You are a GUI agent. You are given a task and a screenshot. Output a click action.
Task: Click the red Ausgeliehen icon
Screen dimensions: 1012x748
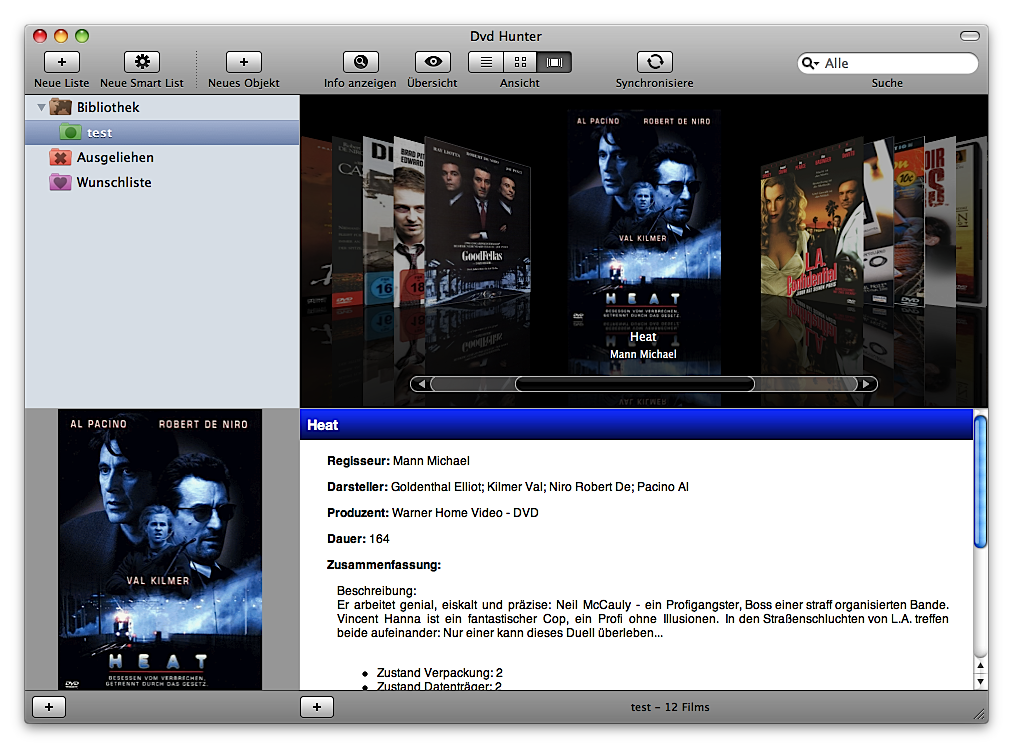pos(61,157)
